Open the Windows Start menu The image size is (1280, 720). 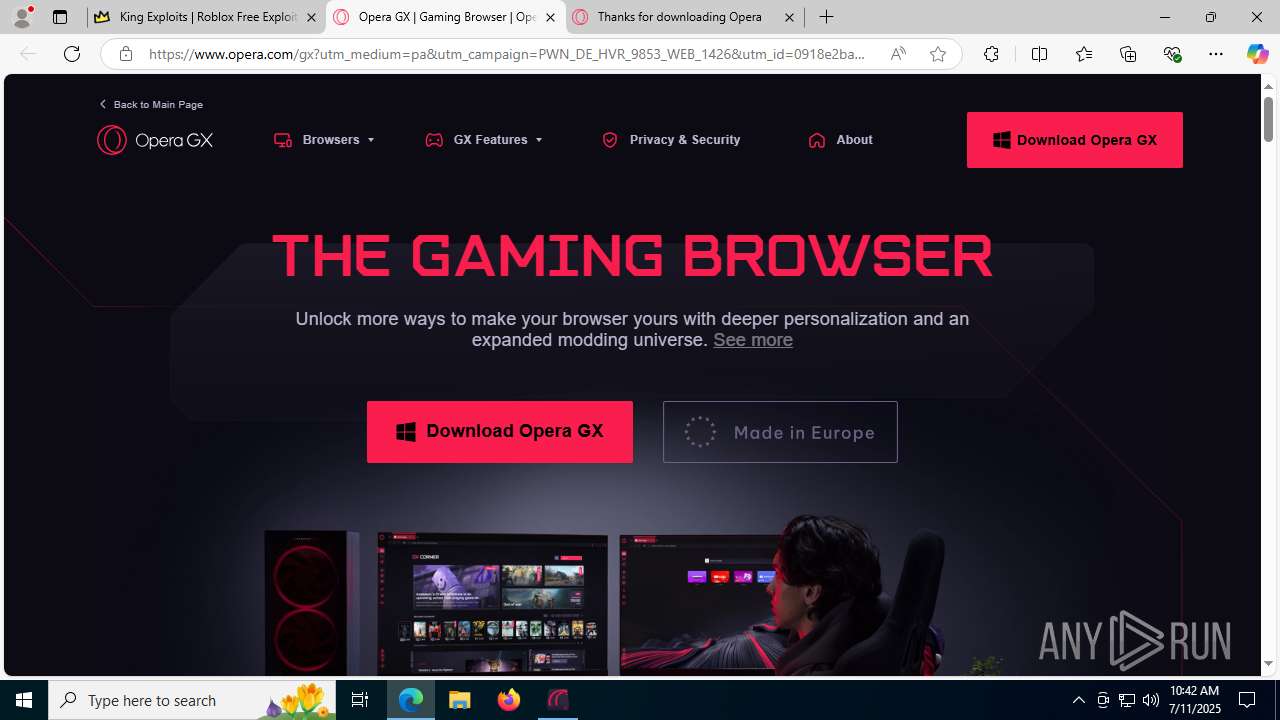(x=24, y=700)
